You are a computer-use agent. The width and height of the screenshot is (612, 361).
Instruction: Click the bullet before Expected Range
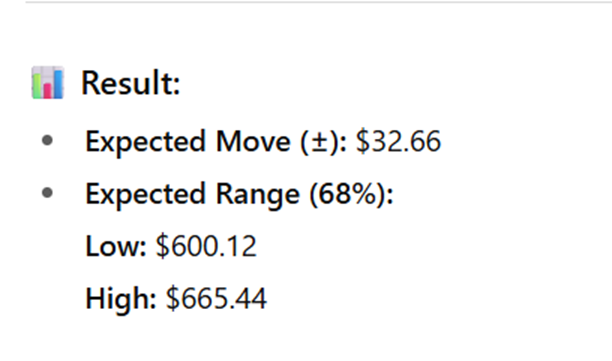pyautogui.click(x=47, y=192)
